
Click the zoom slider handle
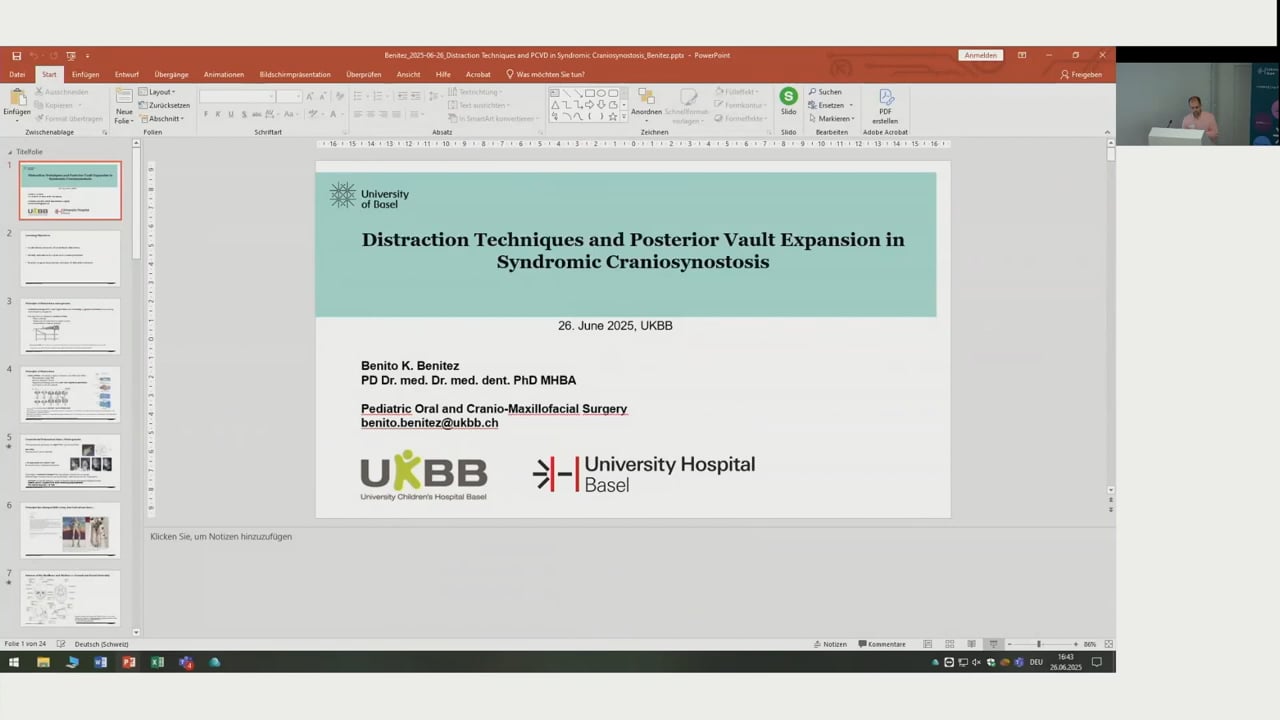coord(1039,644)
